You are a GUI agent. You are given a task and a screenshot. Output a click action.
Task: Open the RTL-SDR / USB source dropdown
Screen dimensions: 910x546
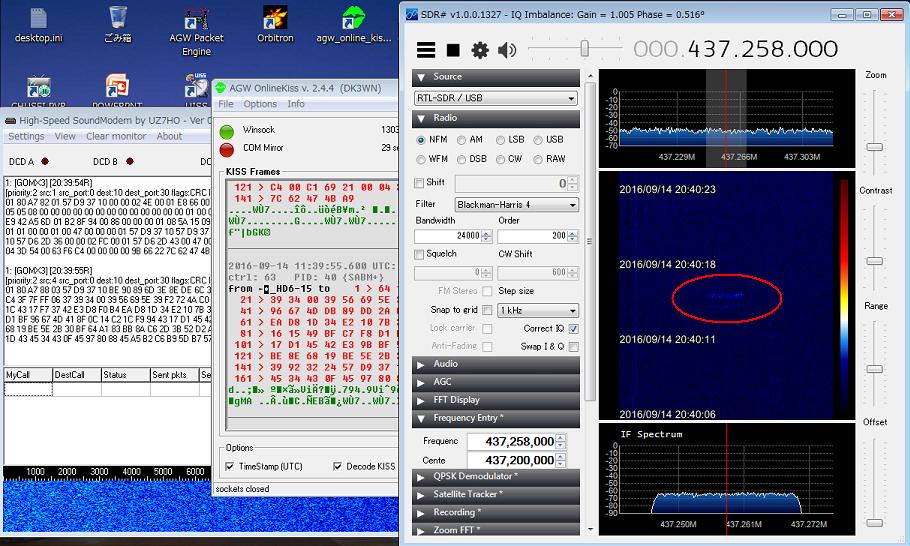pos(496,98)
